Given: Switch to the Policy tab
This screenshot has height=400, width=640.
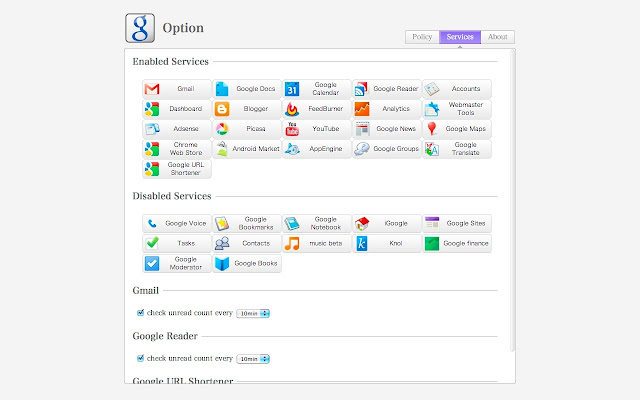Looking at the screenshot, I should point(422,37).
